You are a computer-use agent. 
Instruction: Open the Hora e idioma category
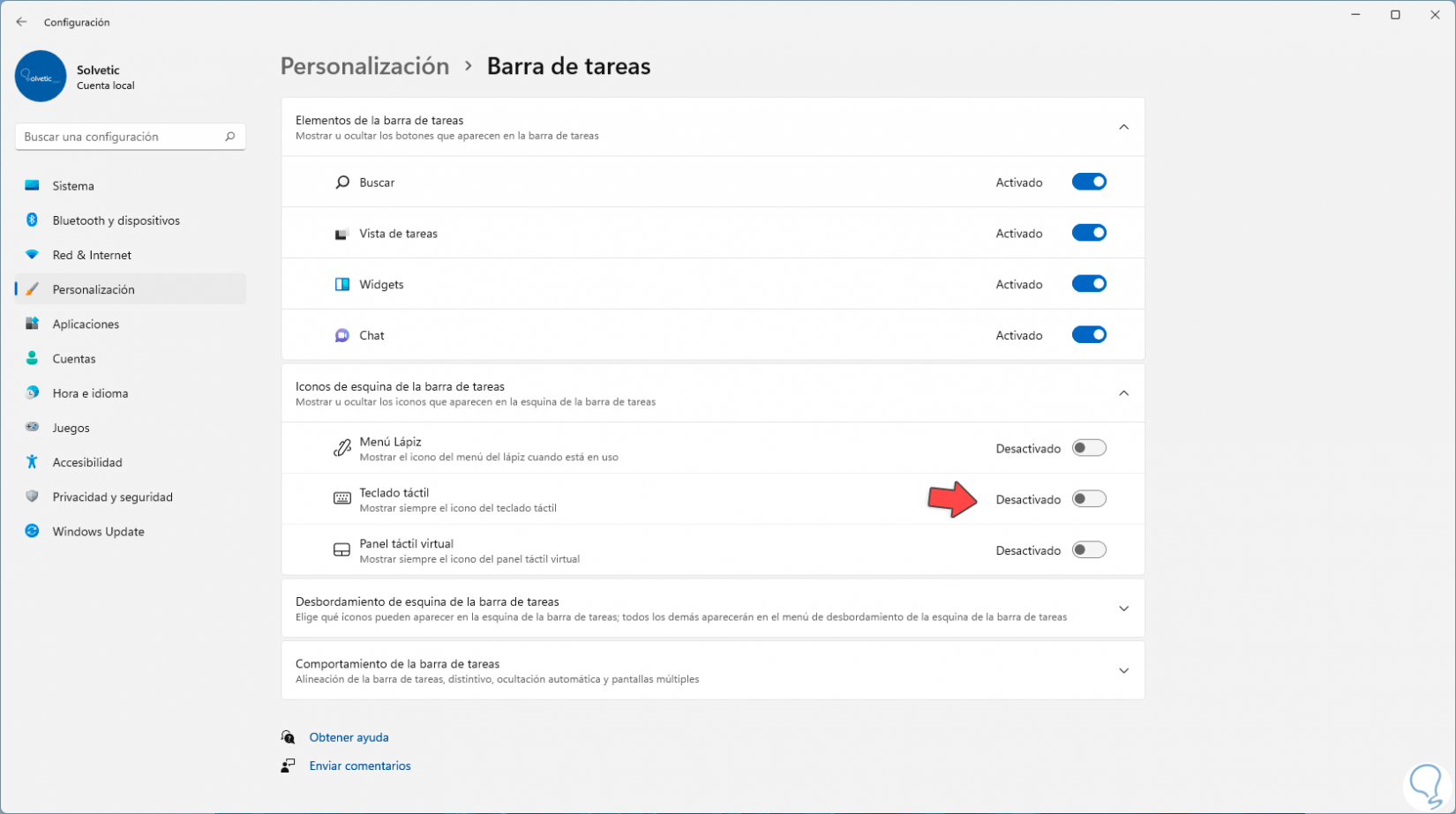coord(131,393)
